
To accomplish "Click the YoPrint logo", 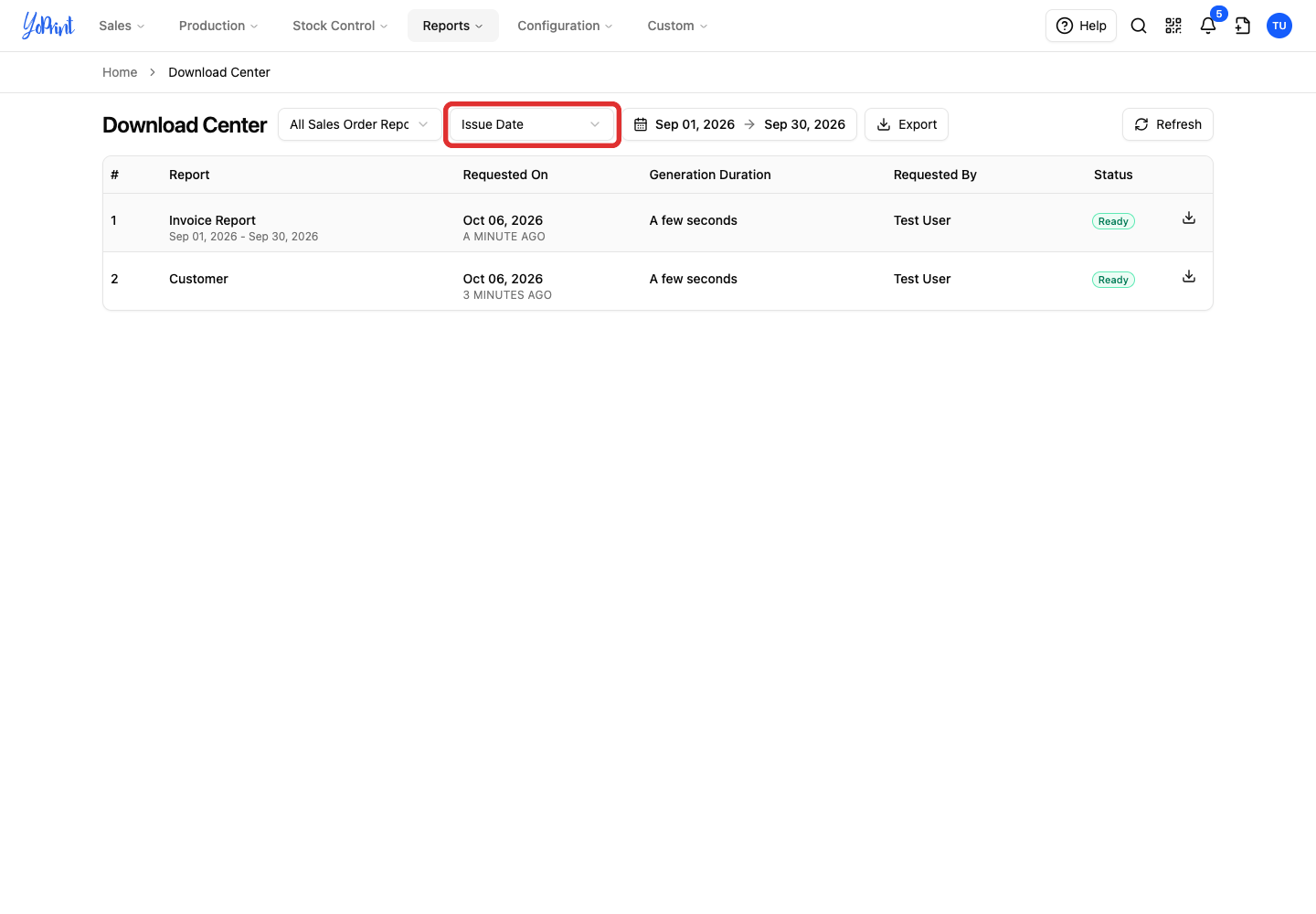I will (x=48, y=26).
